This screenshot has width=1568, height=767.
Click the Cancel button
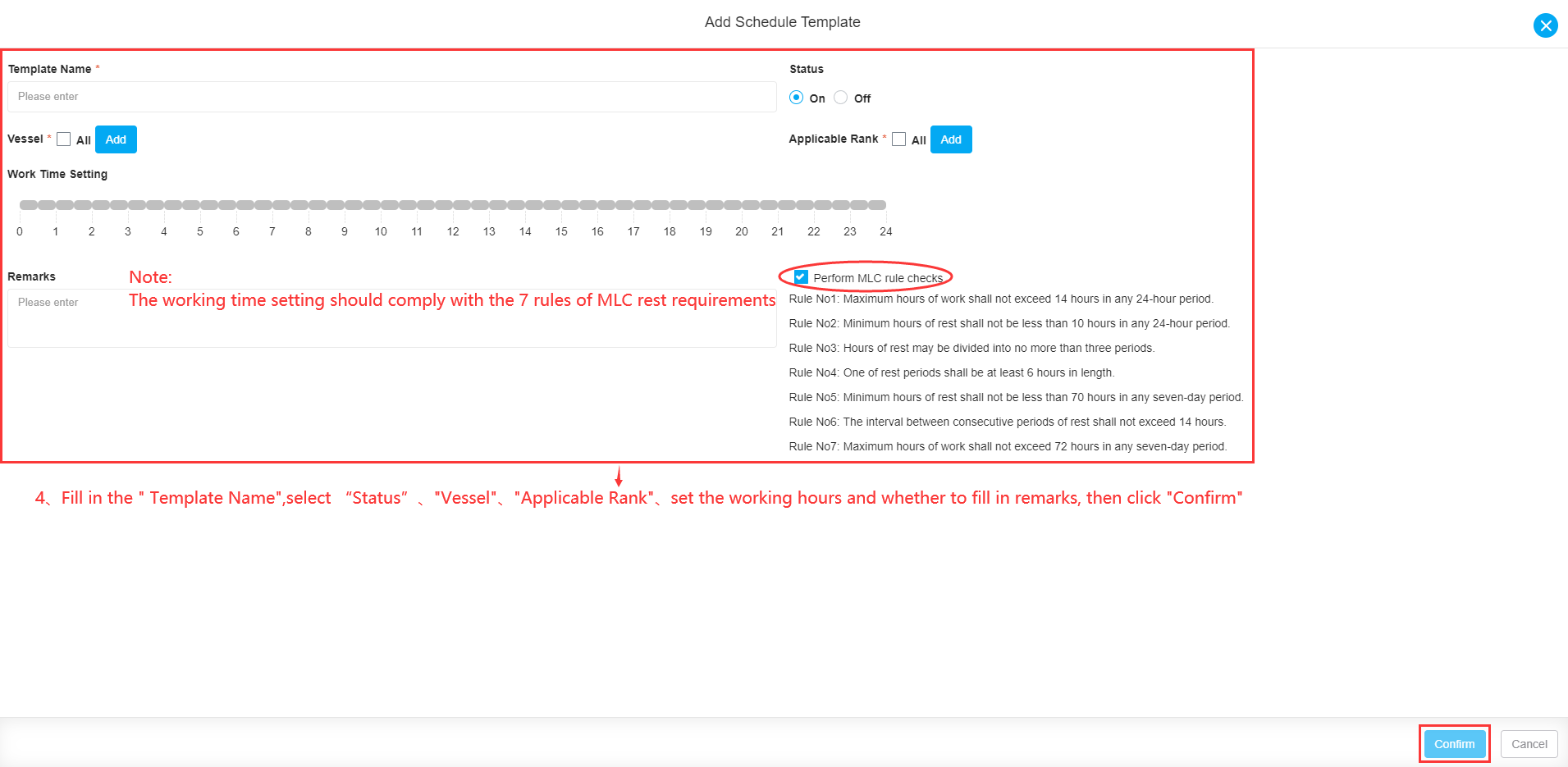click(x=1529, y=744)
